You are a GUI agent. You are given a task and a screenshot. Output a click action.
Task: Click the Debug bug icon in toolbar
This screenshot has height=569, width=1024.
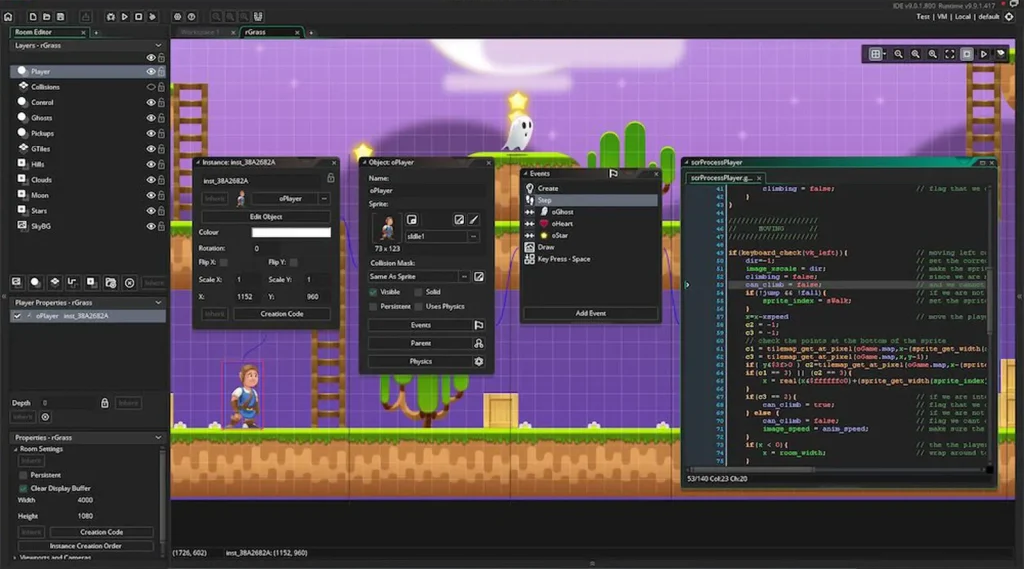point(110,17)
